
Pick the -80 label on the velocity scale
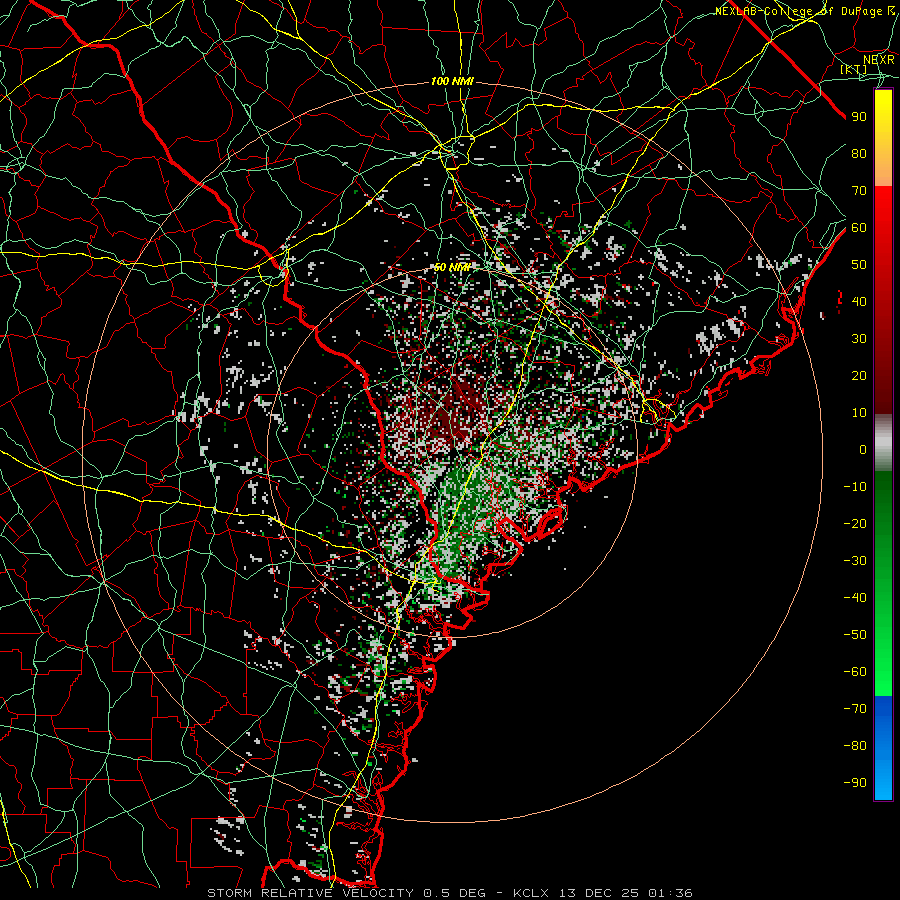click(x=855, y=746)
